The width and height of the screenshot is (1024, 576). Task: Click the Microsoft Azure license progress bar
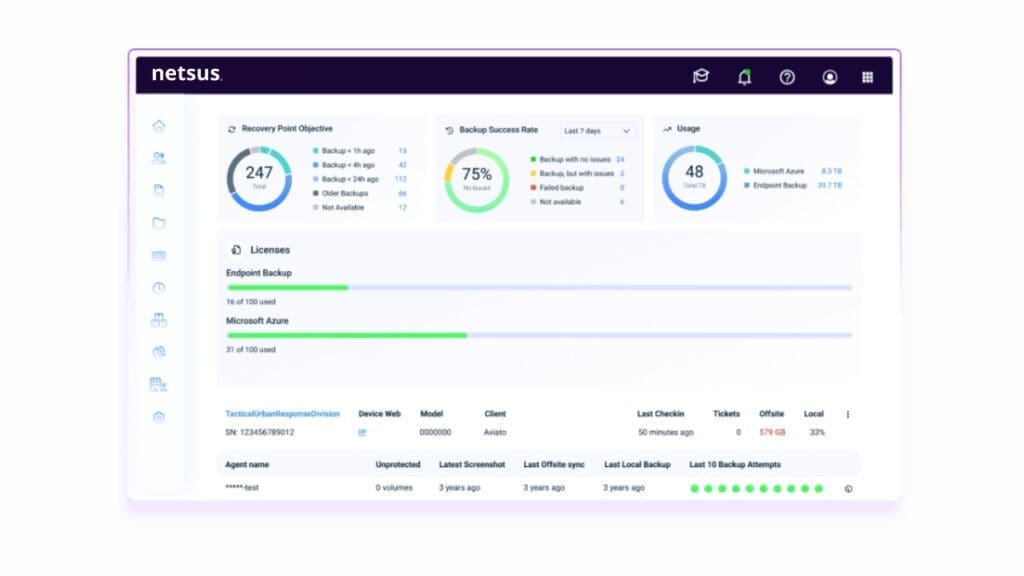click(x=539, y=335)
